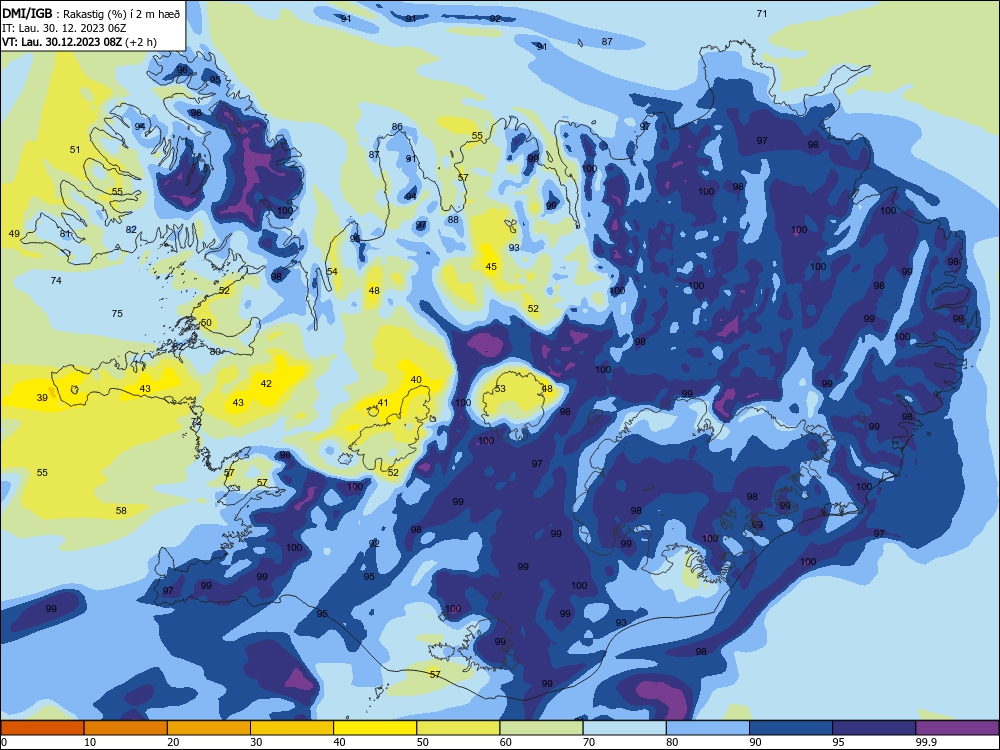Click the 30 legend scale label
Image resolution: width=1000 pixels, height=750 pixels.
(256, 742)
